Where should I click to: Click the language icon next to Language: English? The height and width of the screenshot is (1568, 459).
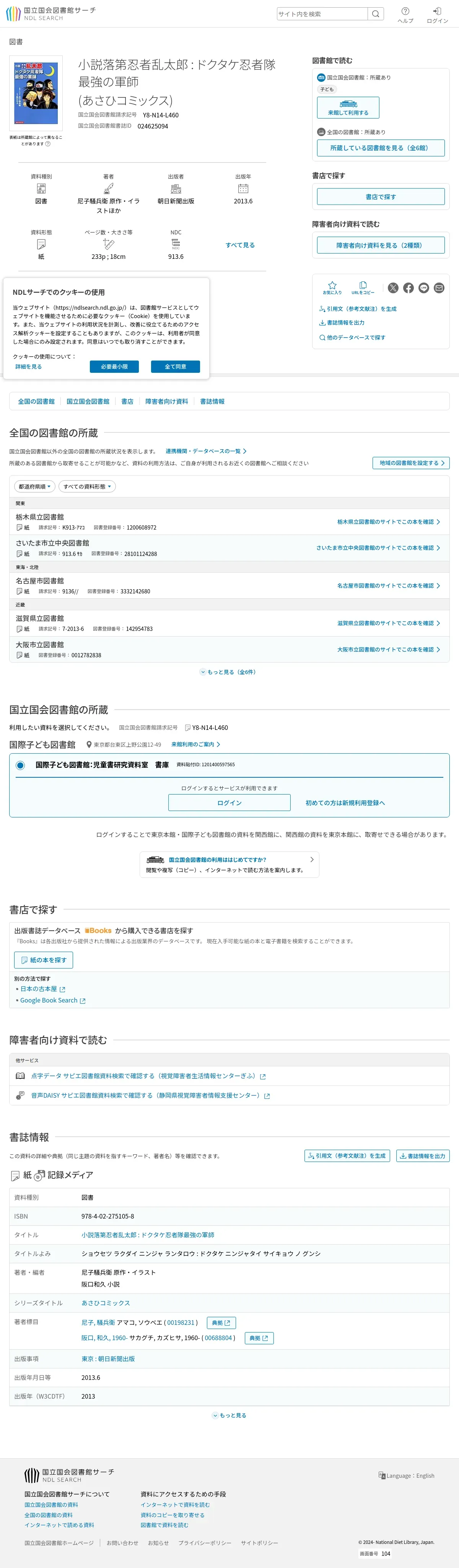pos(382,1475)
